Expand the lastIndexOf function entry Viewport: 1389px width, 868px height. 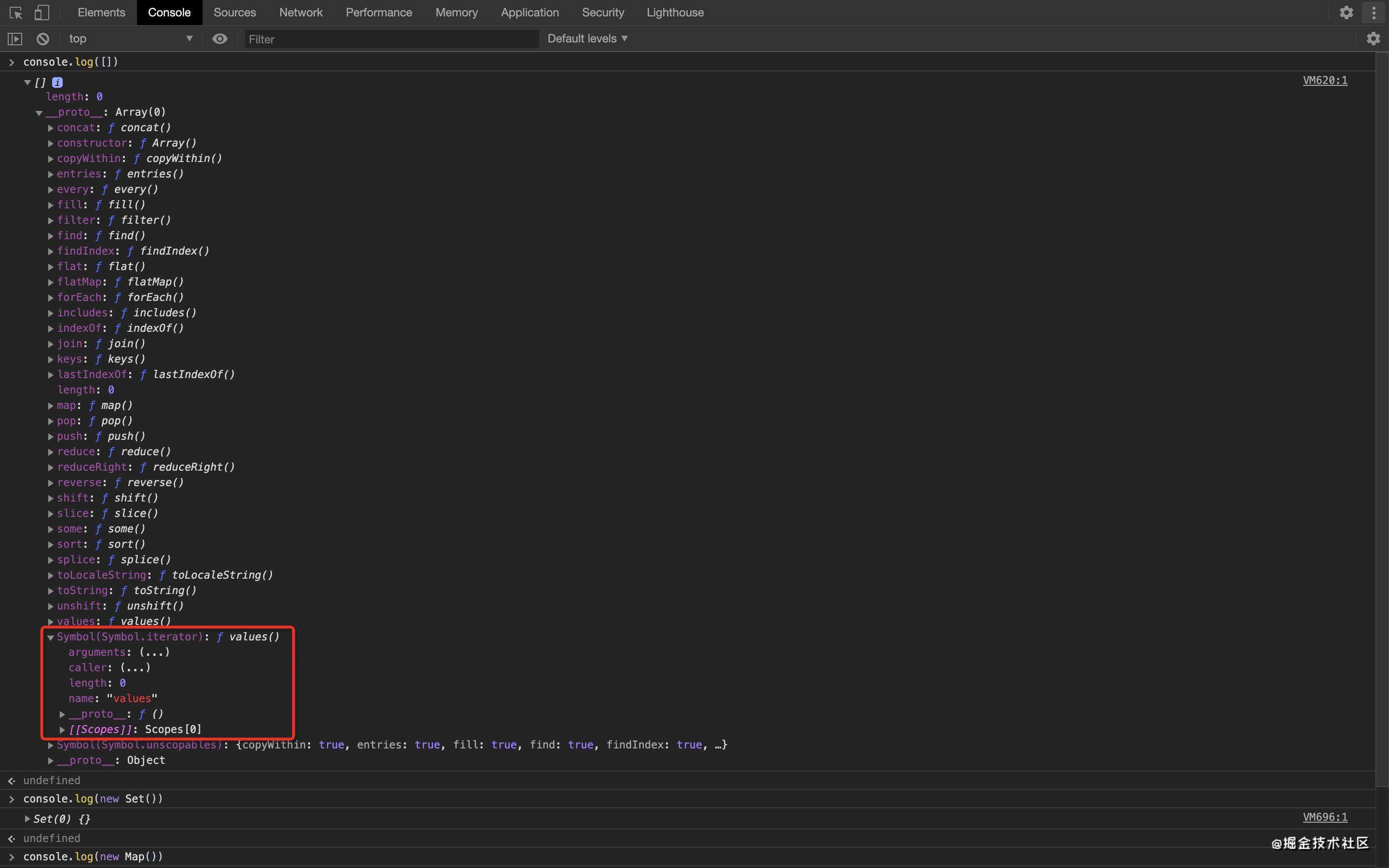51,375
